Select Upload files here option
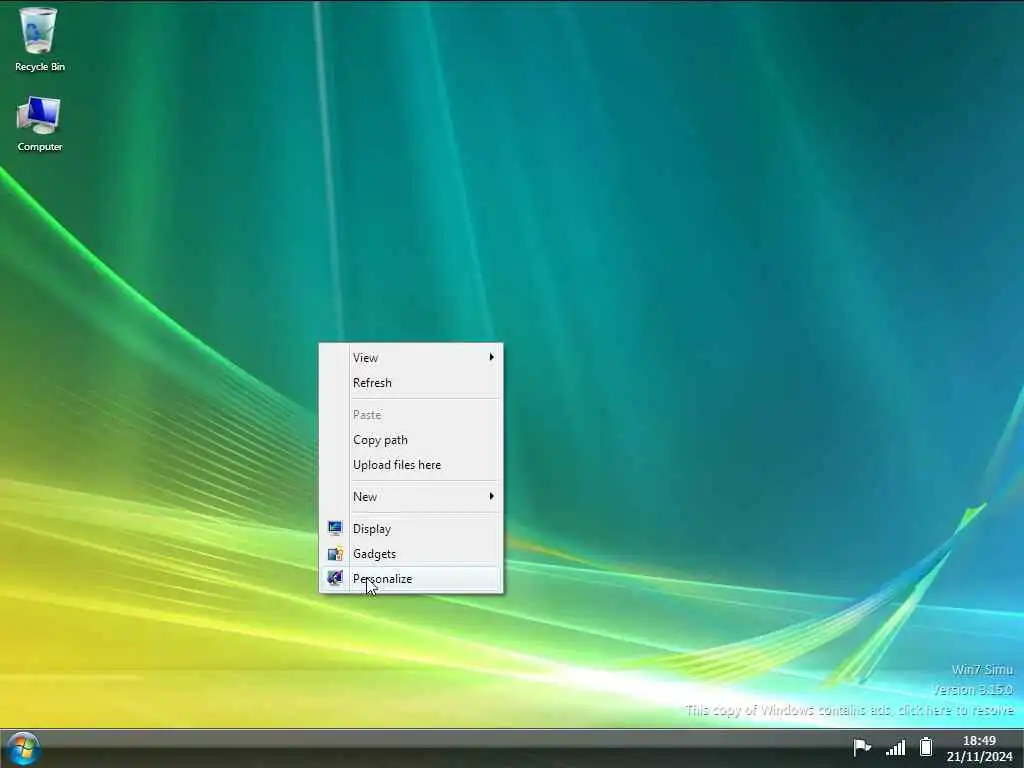The image size is (1024, 768). pos(411,465)
